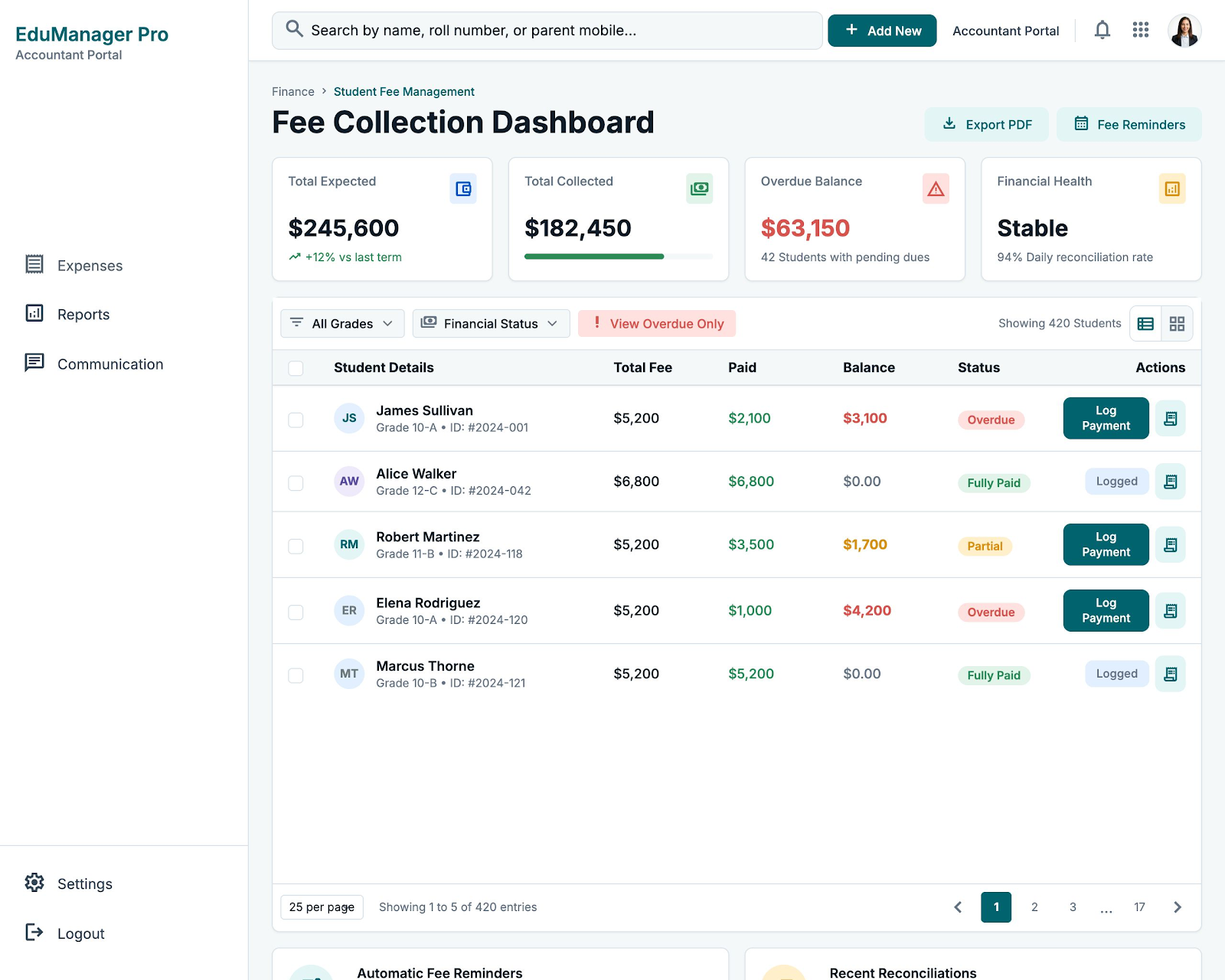1225x980 pixels.
Task: Select Elena Rodriguez's row checkbox
Action: pos(296,612)
